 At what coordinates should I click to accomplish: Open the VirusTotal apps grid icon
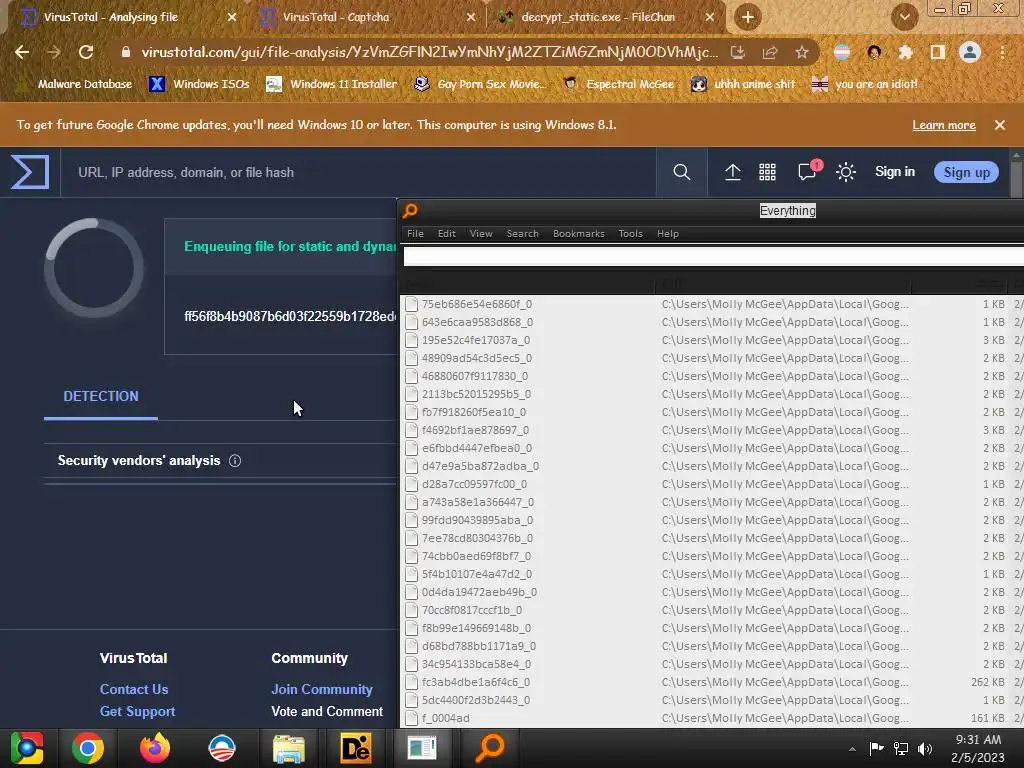click(767, 172)
